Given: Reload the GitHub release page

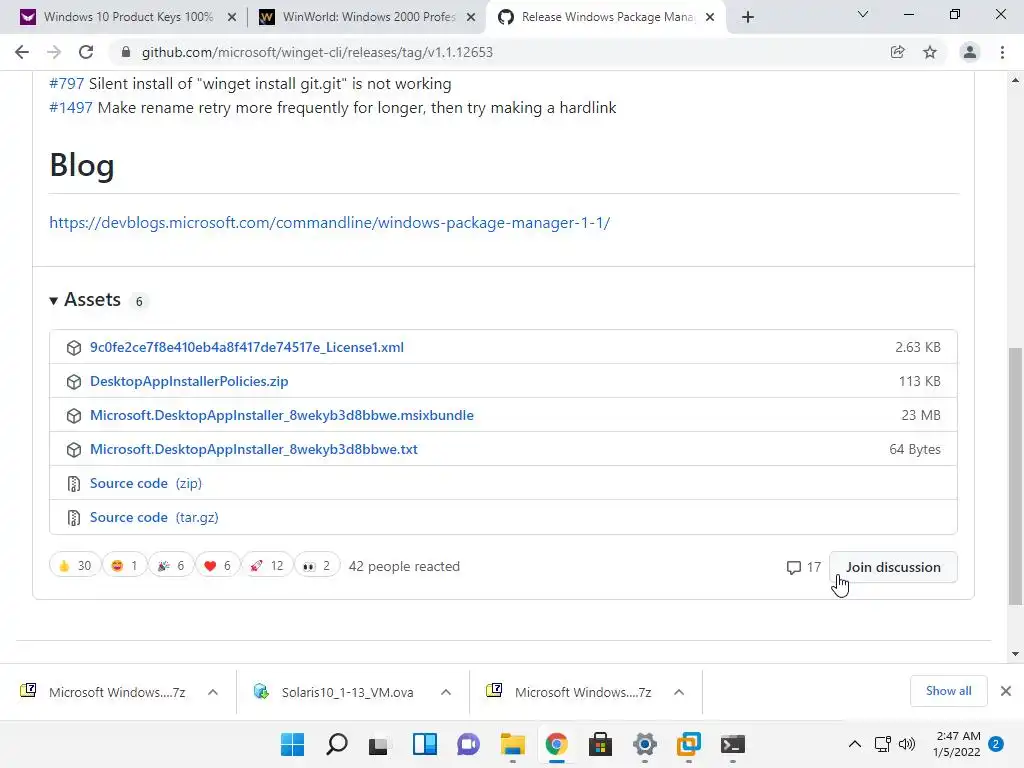Looking at the screenshot, I should [x=86, y=52].
